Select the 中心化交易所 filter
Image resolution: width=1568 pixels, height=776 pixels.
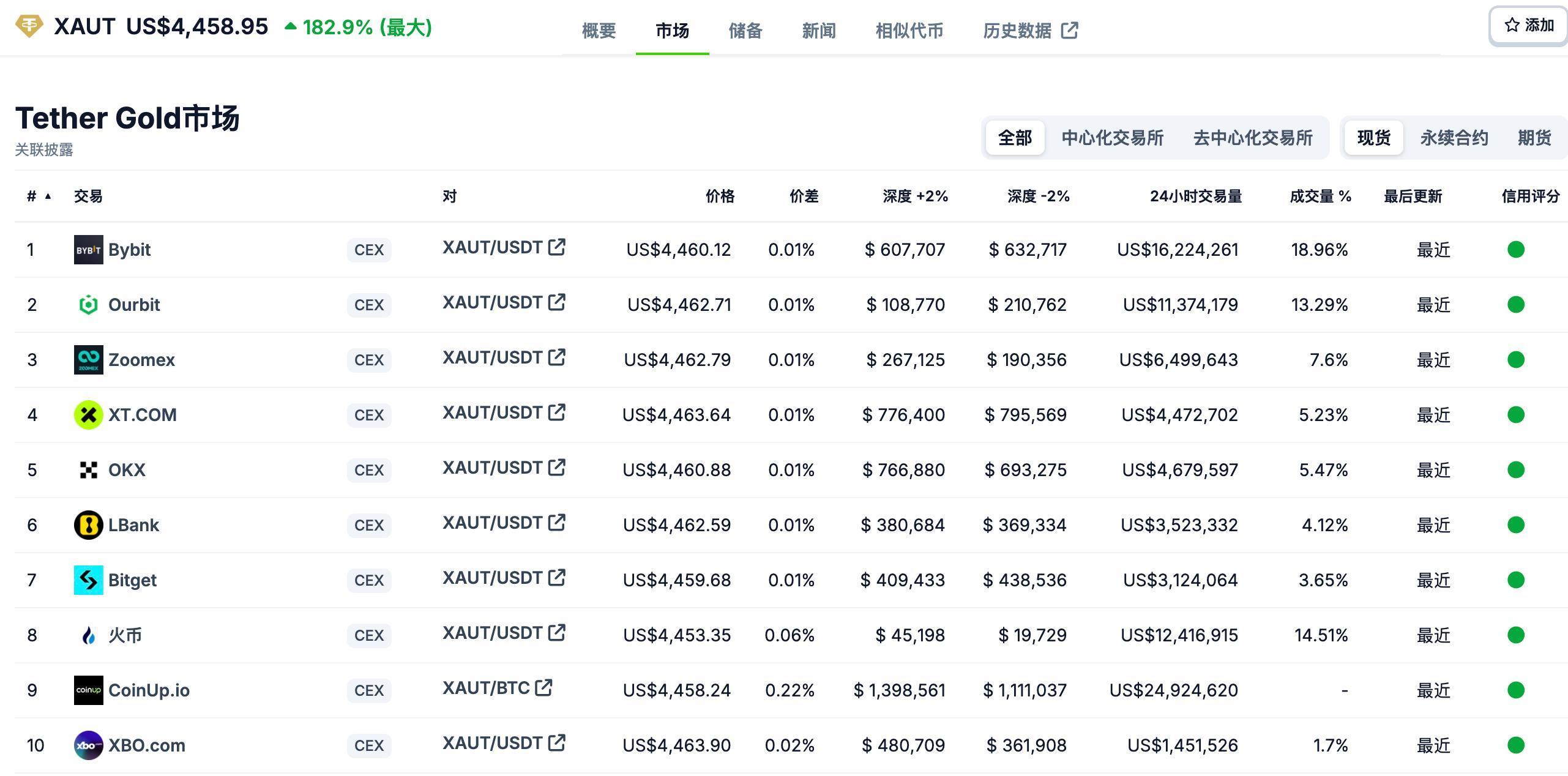[1113, 138]
